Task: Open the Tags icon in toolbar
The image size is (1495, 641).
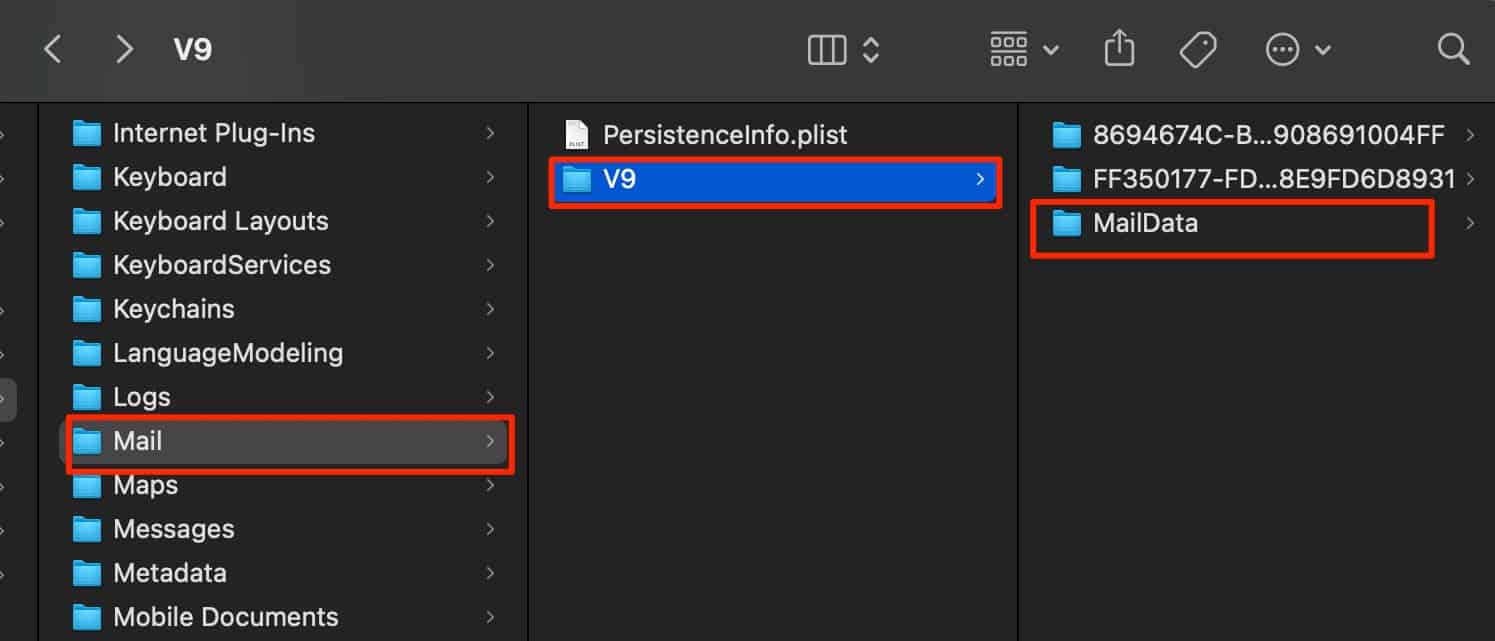Action: [1197, 49]
